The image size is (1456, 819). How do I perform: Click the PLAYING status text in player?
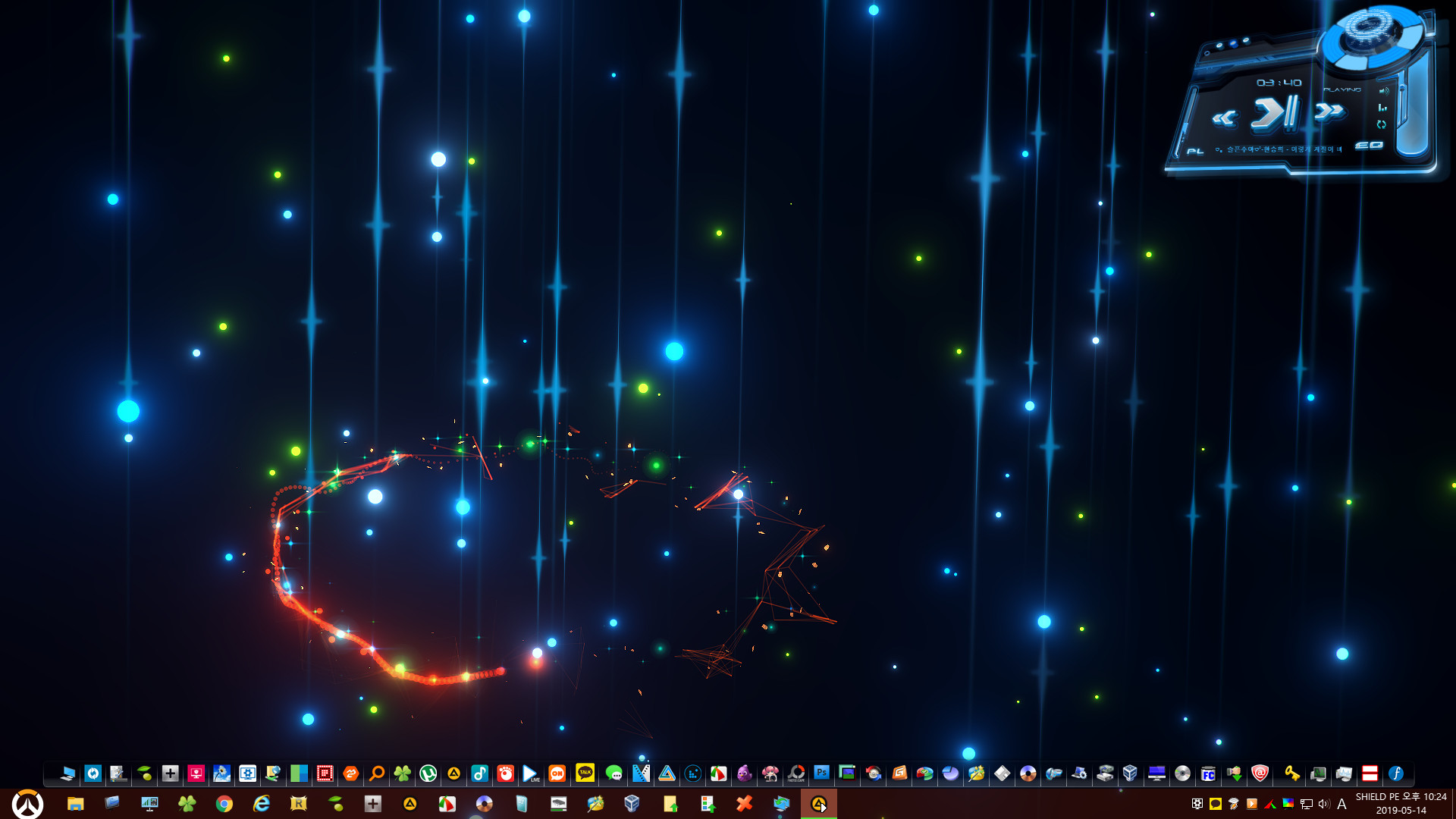tap(1342, 89)
